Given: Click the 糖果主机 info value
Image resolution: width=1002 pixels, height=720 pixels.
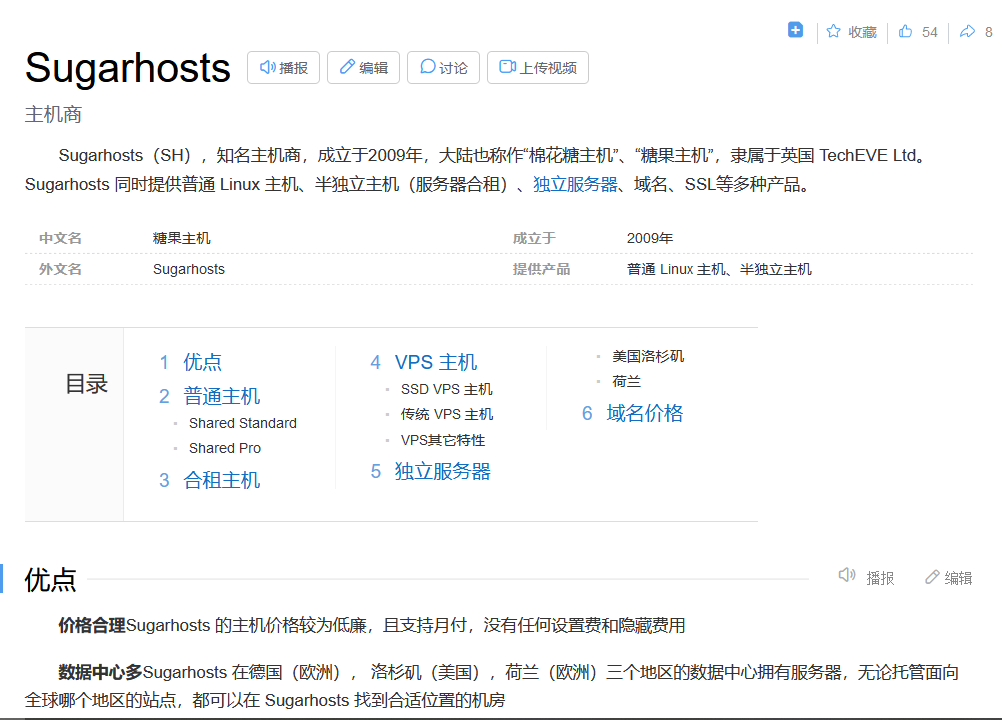Looking at the screenshot, I should tap(181, 238).
